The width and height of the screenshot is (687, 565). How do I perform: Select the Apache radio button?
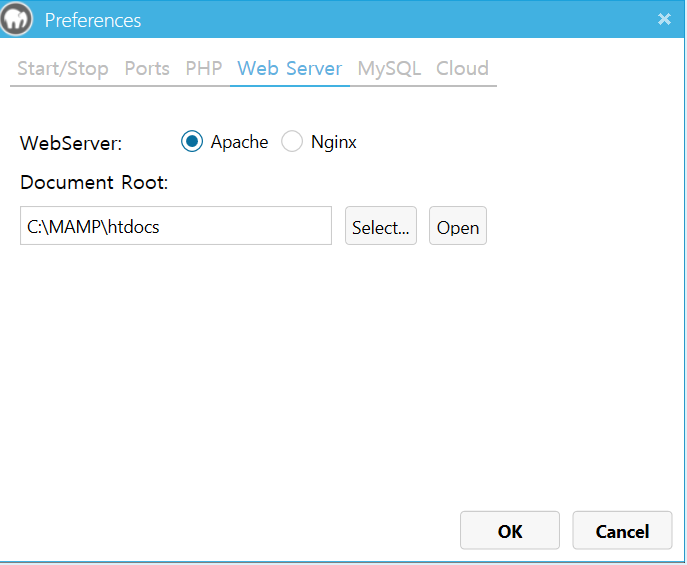coord(192,141)
